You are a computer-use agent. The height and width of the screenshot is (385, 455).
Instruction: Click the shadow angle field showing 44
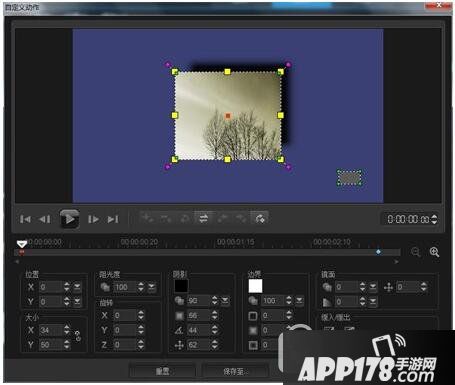[199, 330]
